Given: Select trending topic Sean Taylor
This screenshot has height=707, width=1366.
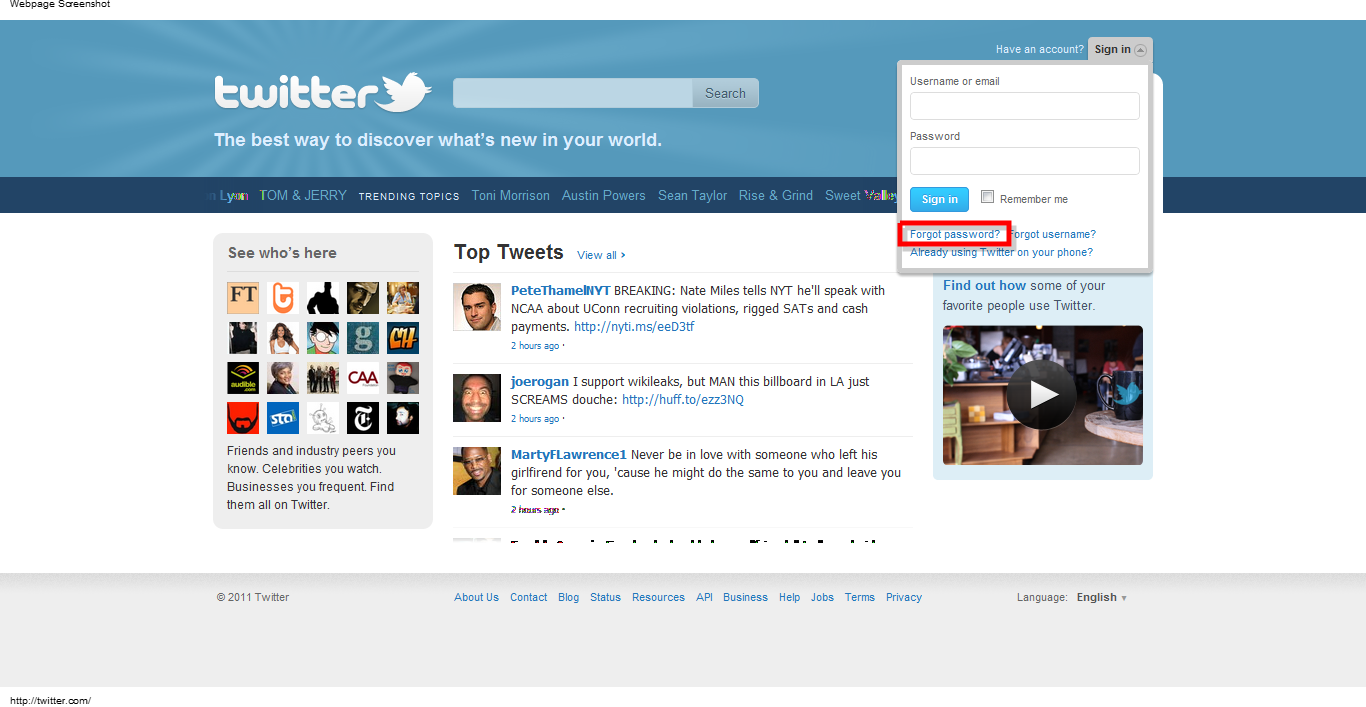Looking at the screenshot, I should (693, 196).
